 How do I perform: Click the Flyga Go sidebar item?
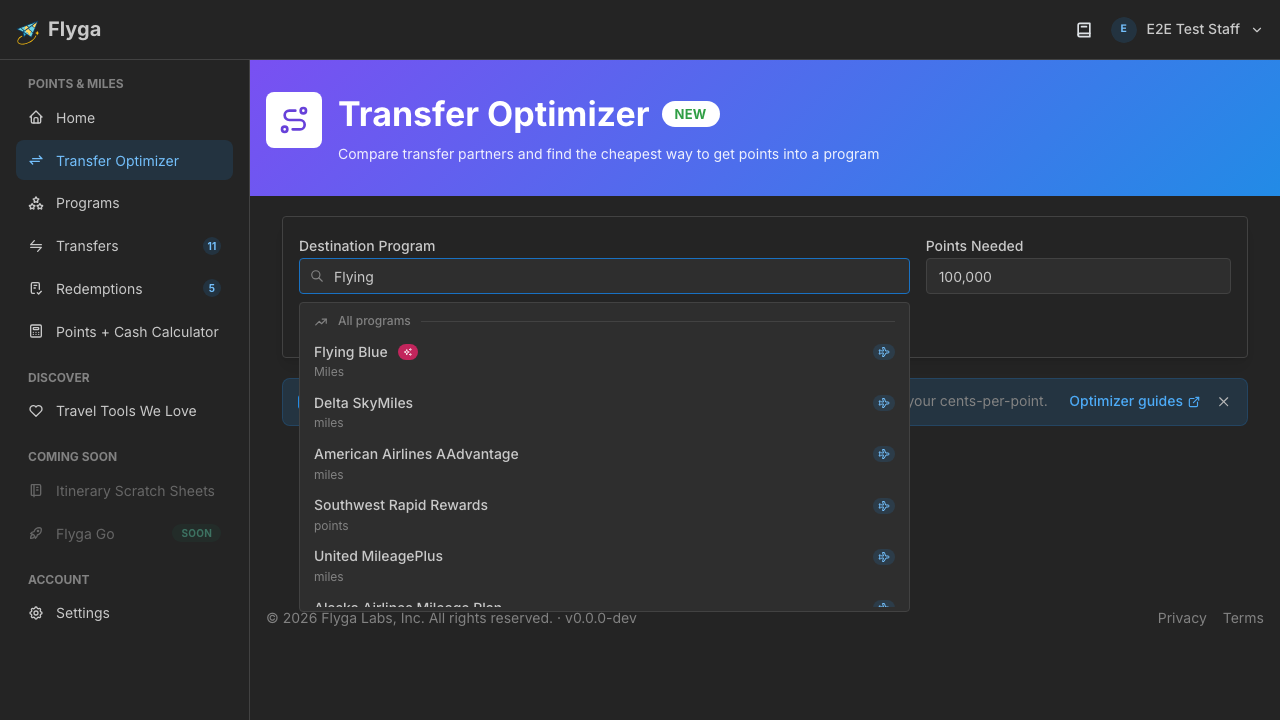124,534
